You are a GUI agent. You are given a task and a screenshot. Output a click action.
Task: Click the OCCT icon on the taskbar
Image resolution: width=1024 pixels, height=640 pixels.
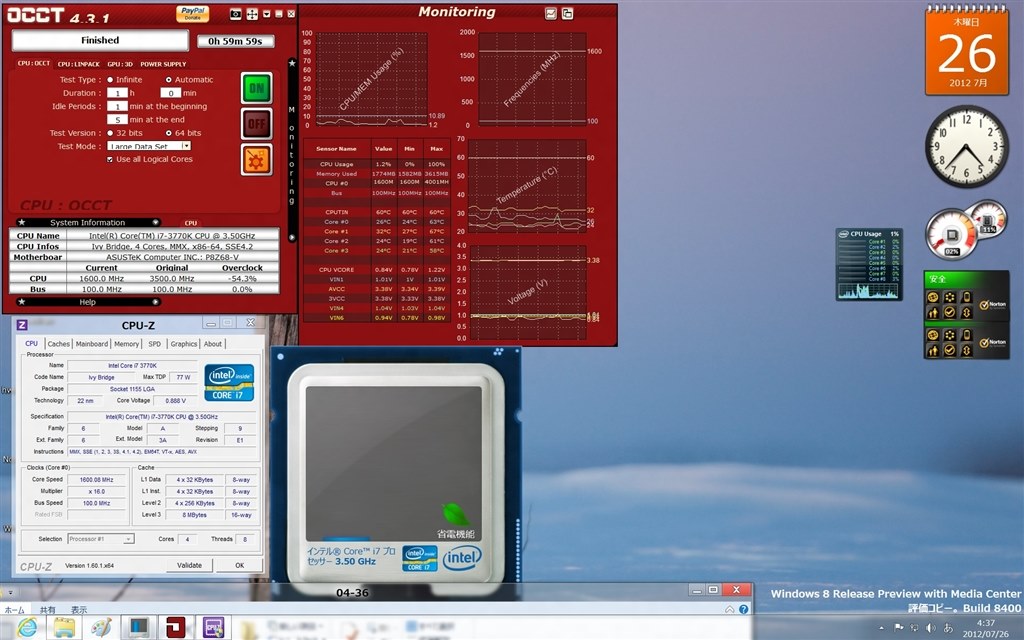[176, 628]
